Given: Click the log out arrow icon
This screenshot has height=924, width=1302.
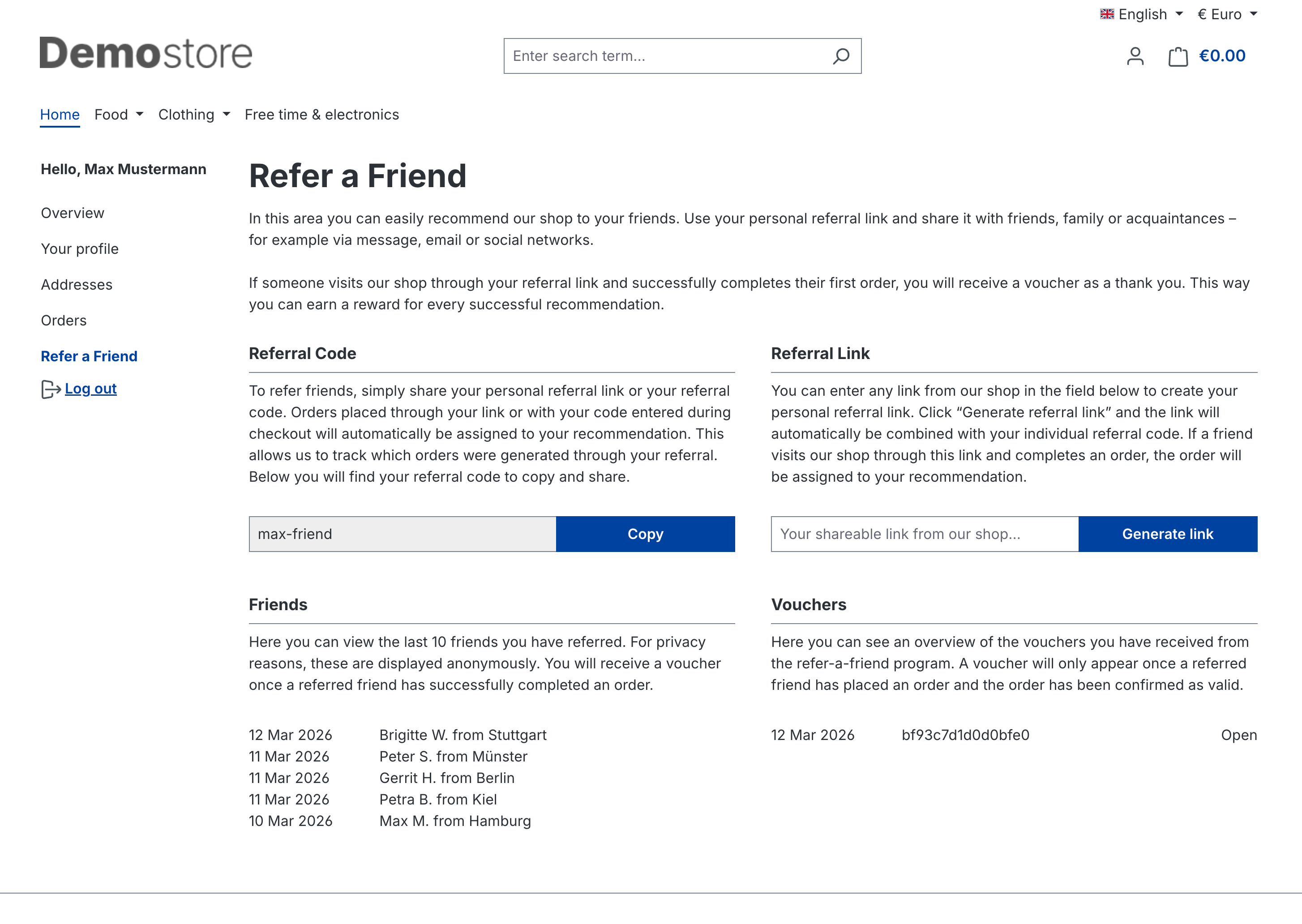Looking at the screenshot, I should (x=51, y=389).
